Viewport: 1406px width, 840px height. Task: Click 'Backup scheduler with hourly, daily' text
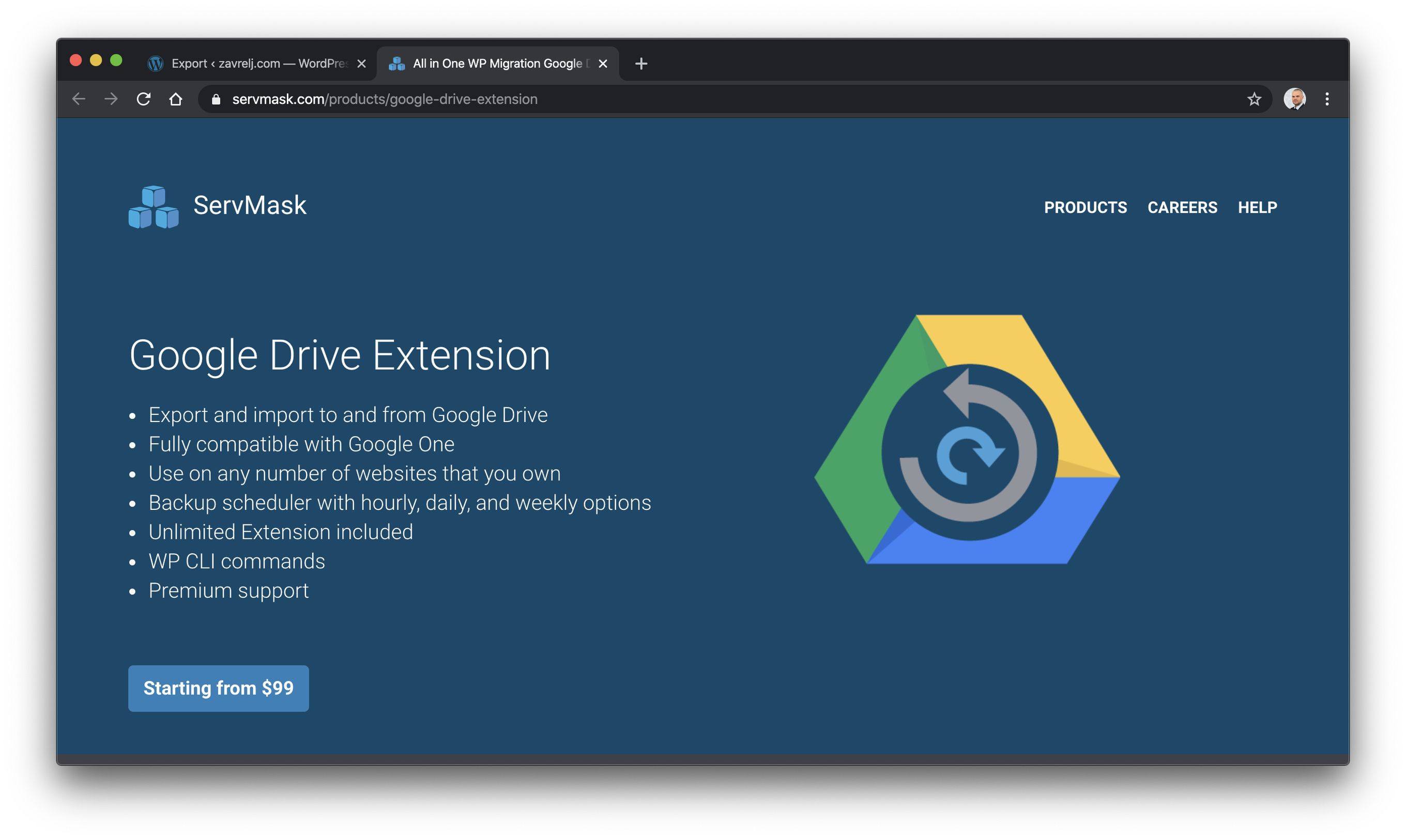pyautogui.click(x=400, y=503)
